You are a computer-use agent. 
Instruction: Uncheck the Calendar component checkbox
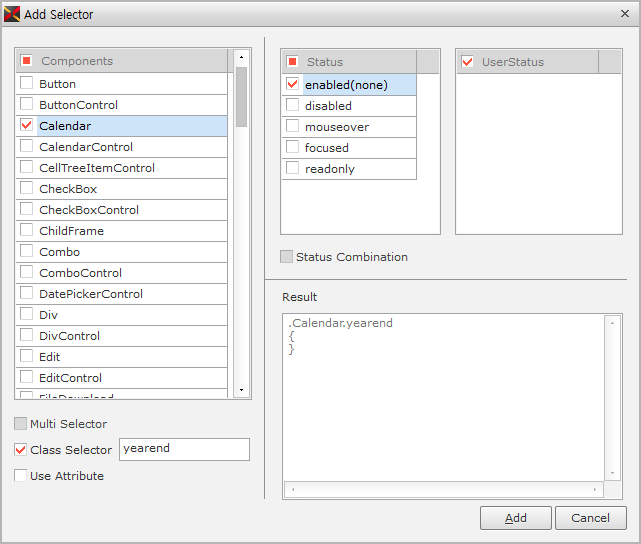[27, 126]
